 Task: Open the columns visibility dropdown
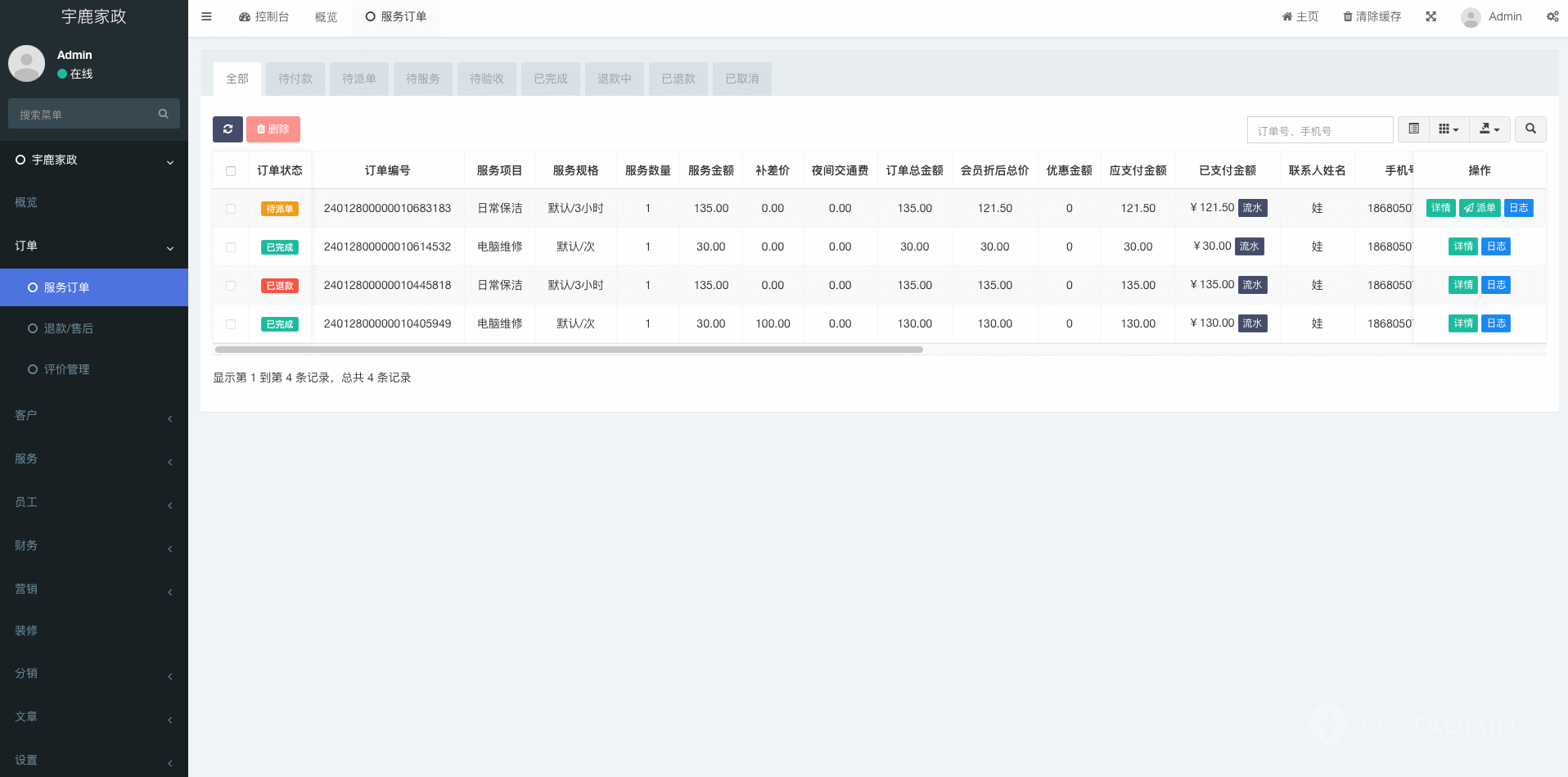coord(1449,129)
